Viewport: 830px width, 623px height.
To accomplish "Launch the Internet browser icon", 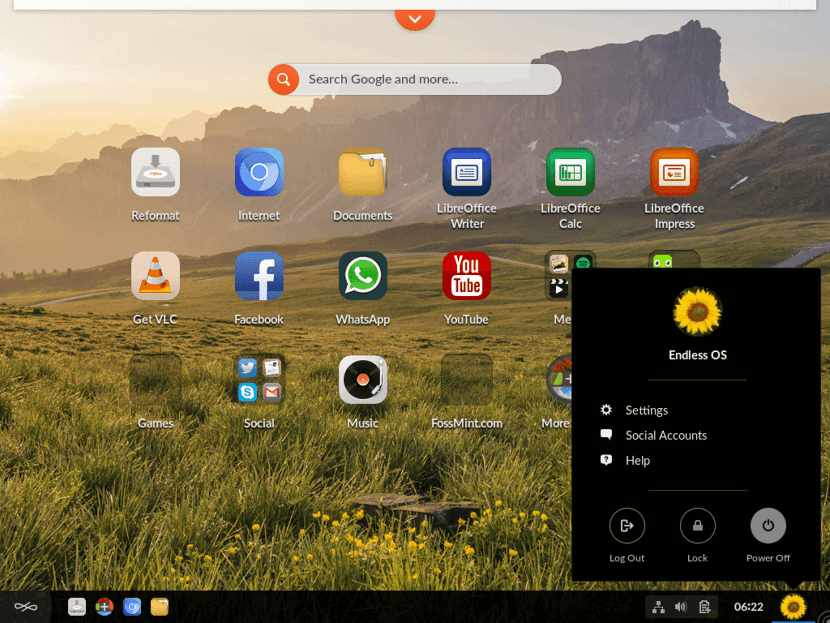I will (x=259, y=173).
